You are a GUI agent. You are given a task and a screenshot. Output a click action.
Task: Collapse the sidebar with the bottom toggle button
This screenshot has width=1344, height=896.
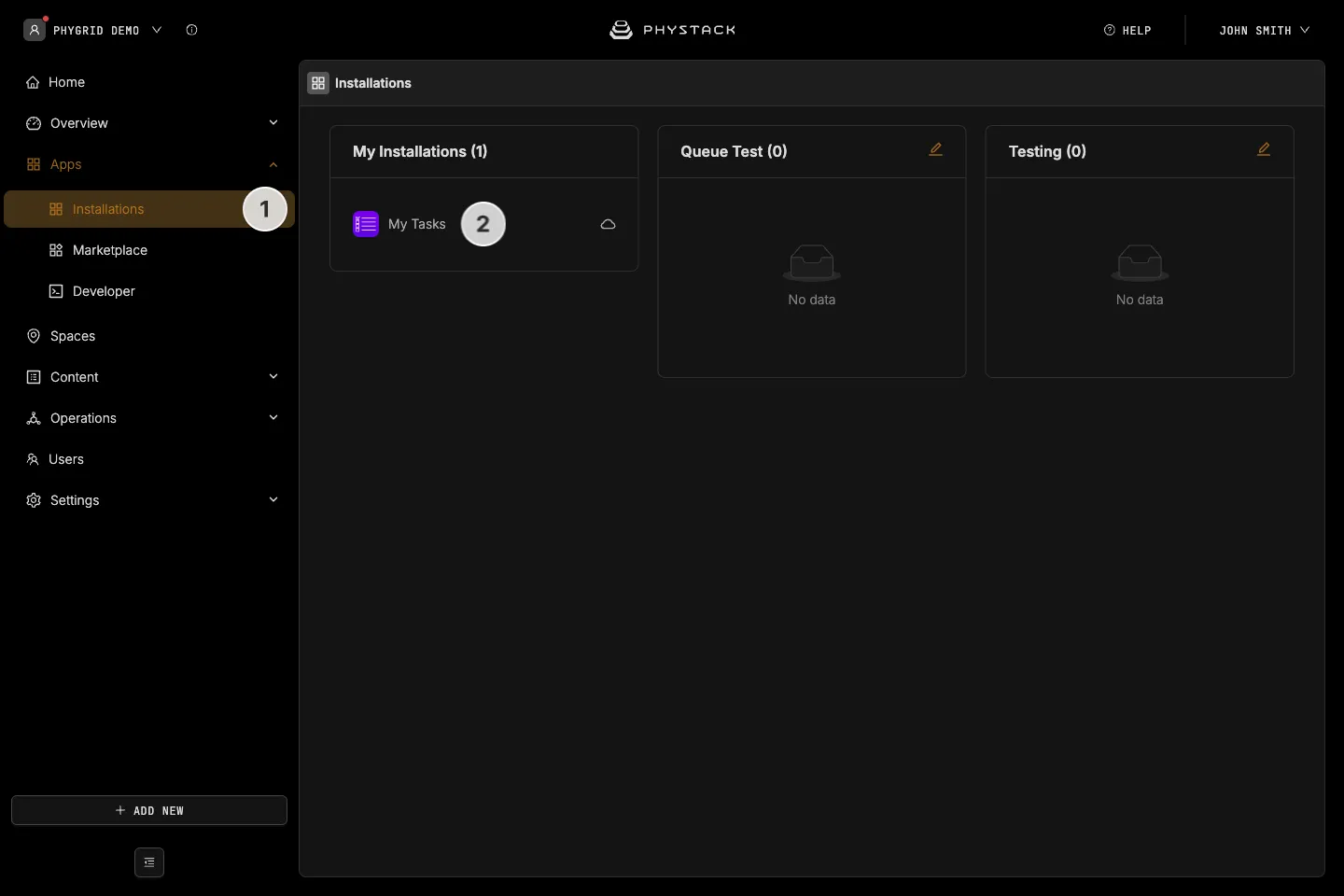click(x=149, y=862)
